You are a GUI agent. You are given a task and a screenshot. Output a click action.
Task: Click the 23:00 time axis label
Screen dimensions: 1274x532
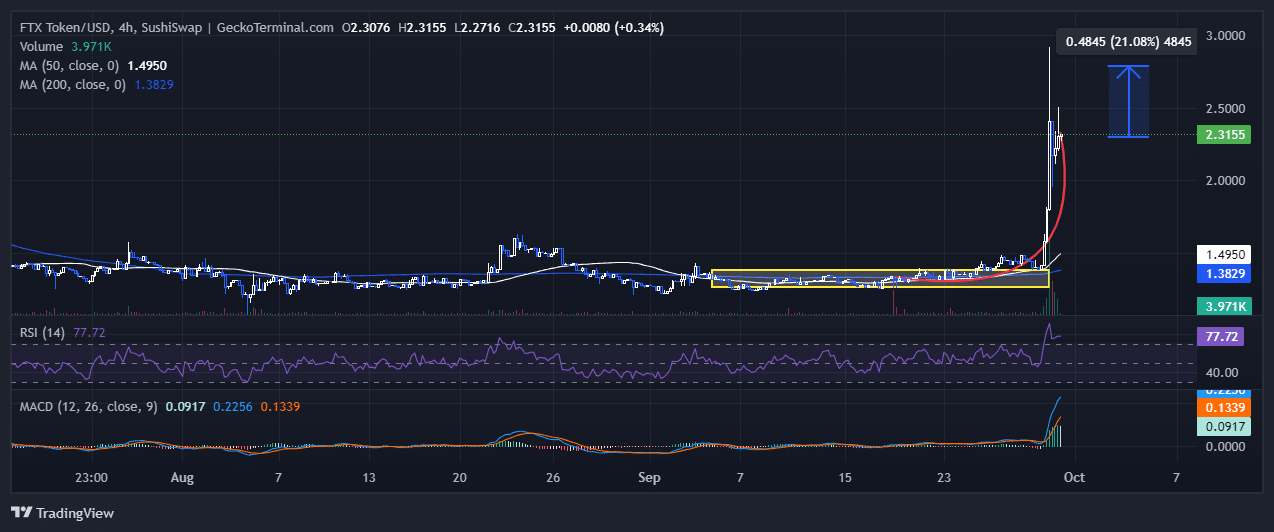91,479
